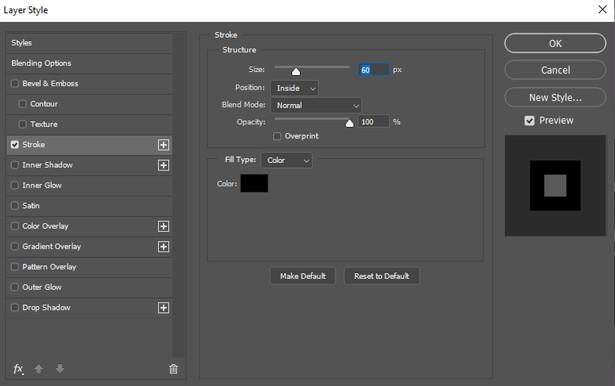Toggle the Overprint checkbox

pyautogui.click(x=277, y=136)
